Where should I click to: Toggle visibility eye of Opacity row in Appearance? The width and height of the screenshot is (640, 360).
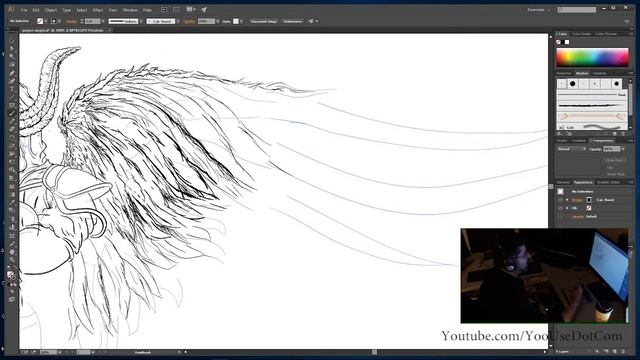tap(560, 217)
